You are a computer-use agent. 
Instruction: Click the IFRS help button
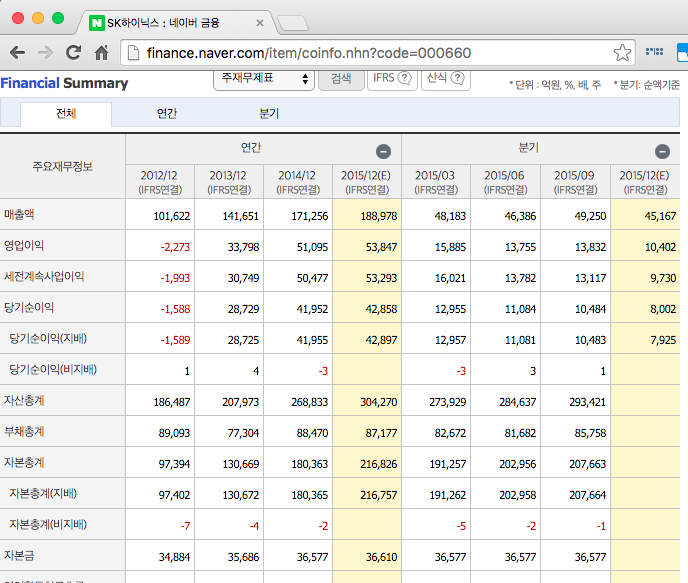point(392,79)
